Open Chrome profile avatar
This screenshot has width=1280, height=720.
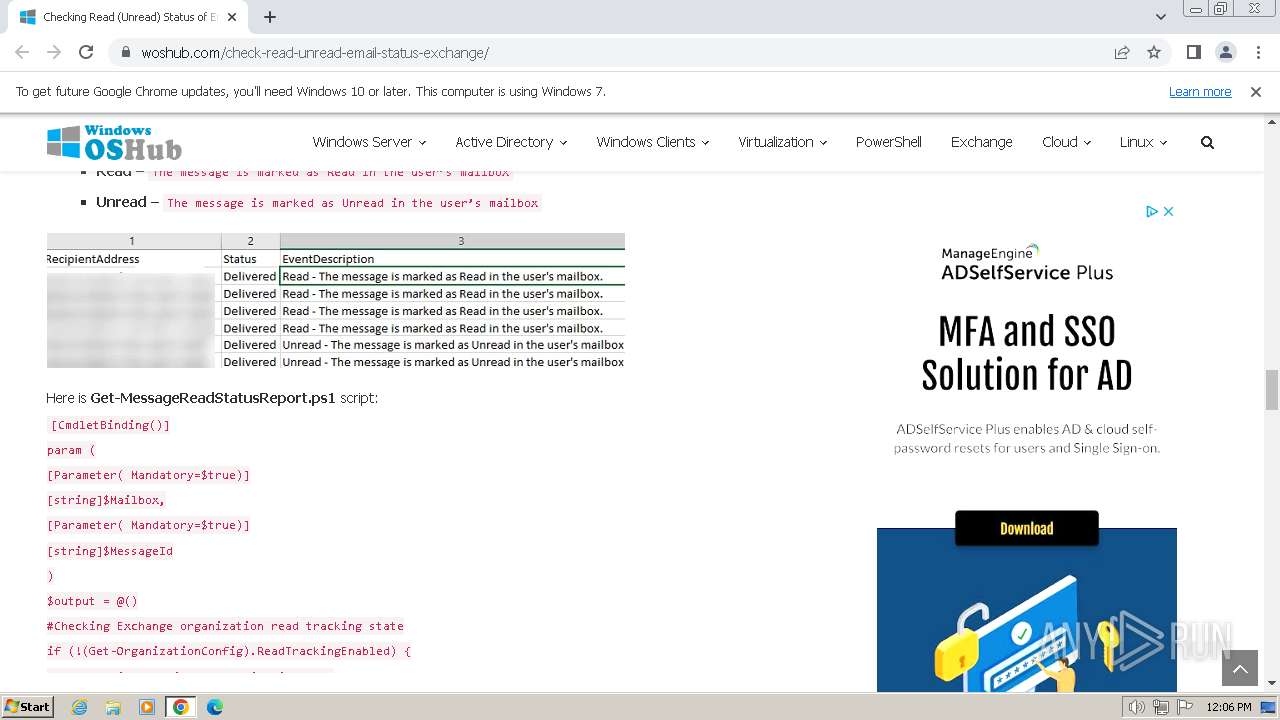[x=1226, y=53]
